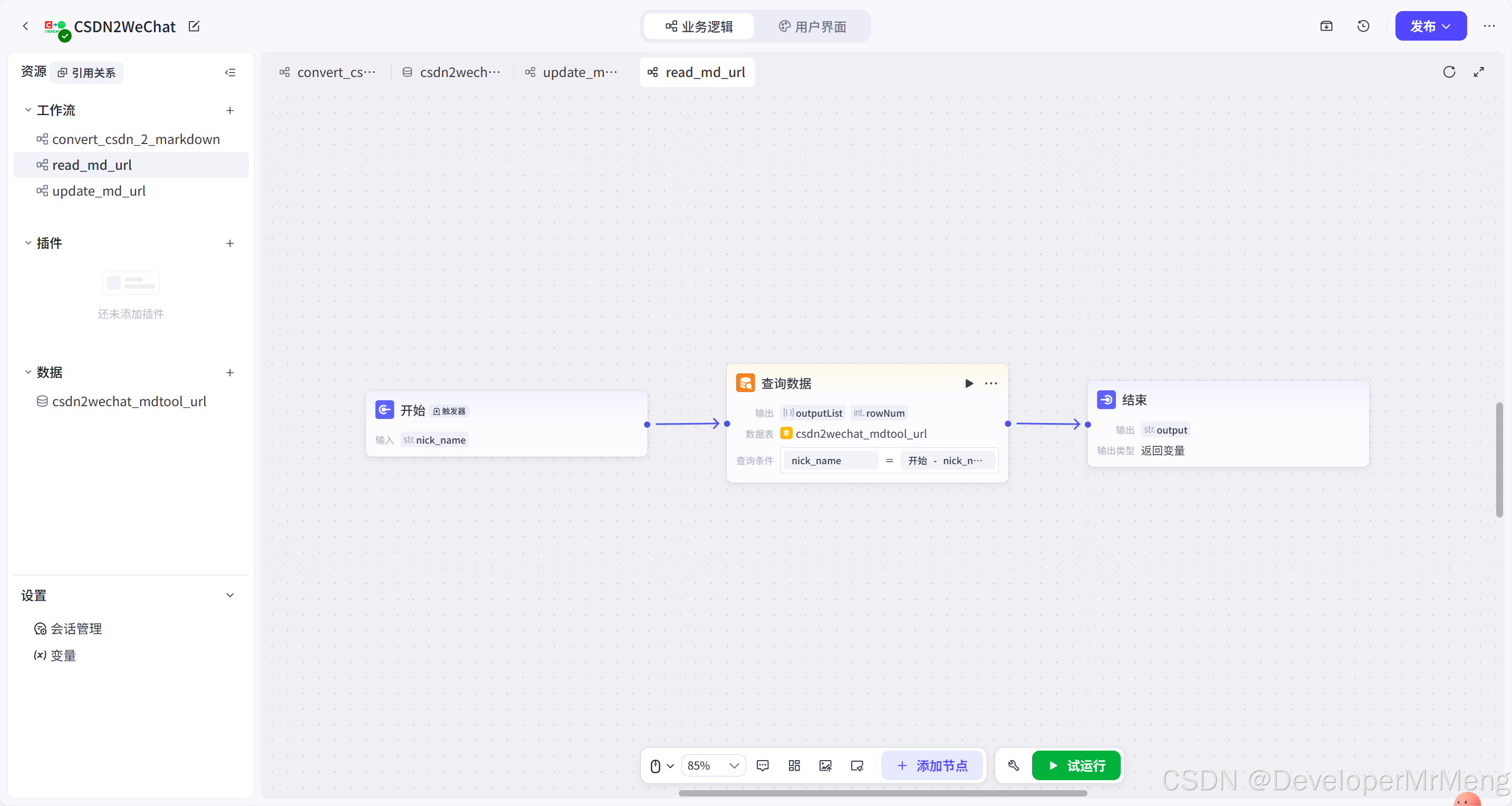Click the refresh canvas icon
The height and width of the screenshot is (806, 1512).
coord(1449,72)
